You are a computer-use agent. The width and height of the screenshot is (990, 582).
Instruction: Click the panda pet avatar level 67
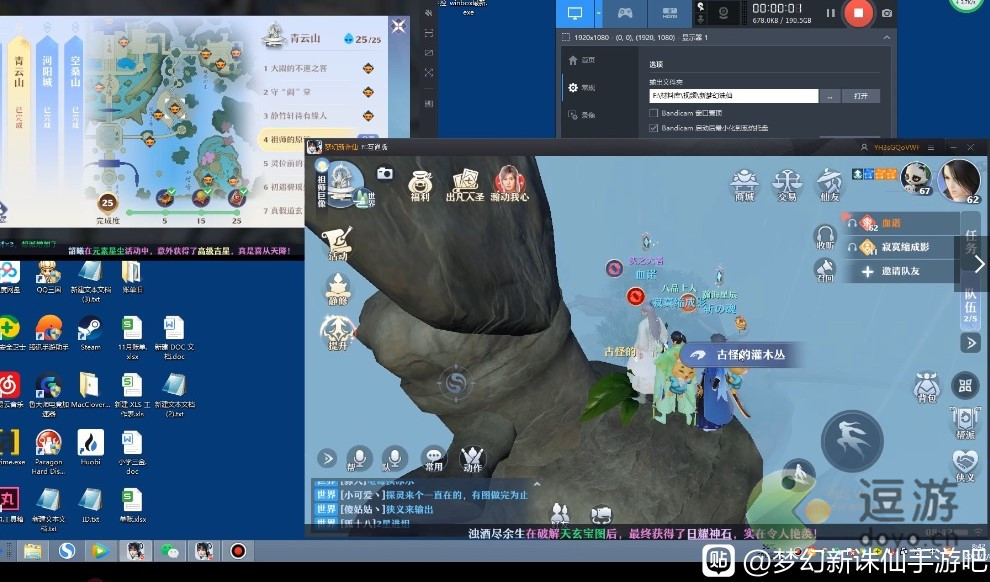pos(917,178)
